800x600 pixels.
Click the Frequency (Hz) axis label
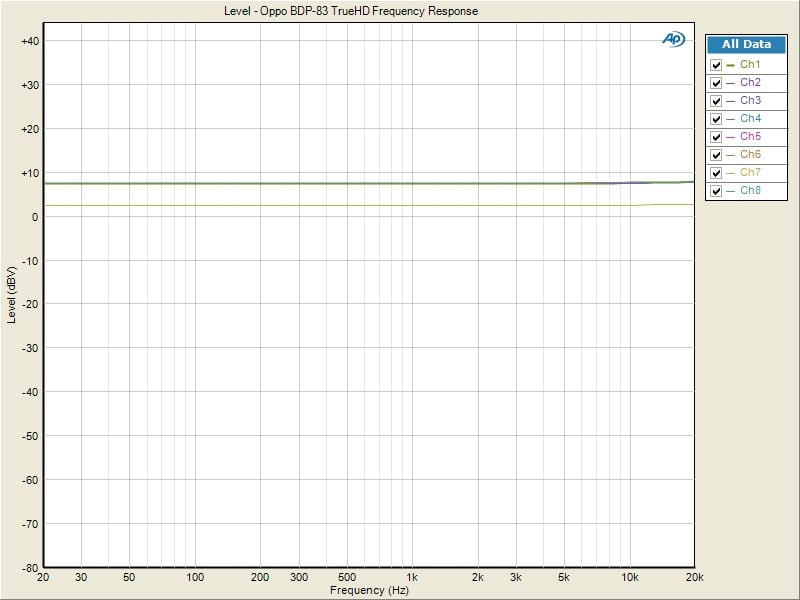(369, 590)
